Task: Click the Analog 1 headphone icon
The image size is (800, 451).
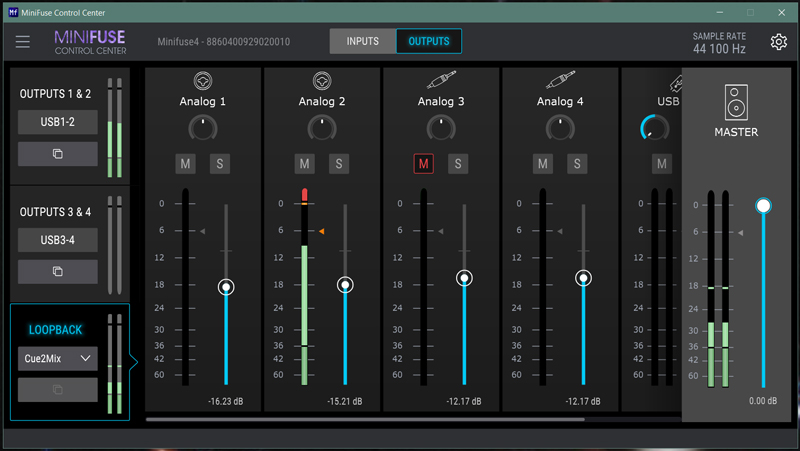Action: 203,82
